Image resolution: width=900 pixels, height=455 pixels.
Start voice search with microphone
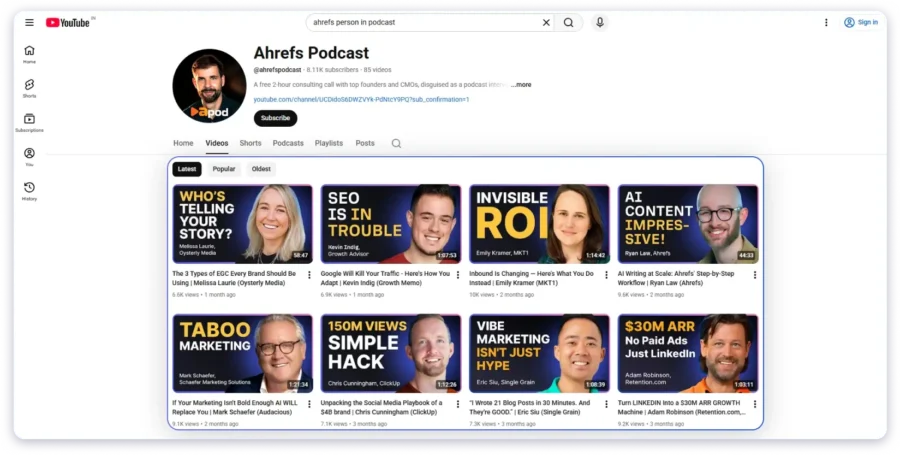599,22
